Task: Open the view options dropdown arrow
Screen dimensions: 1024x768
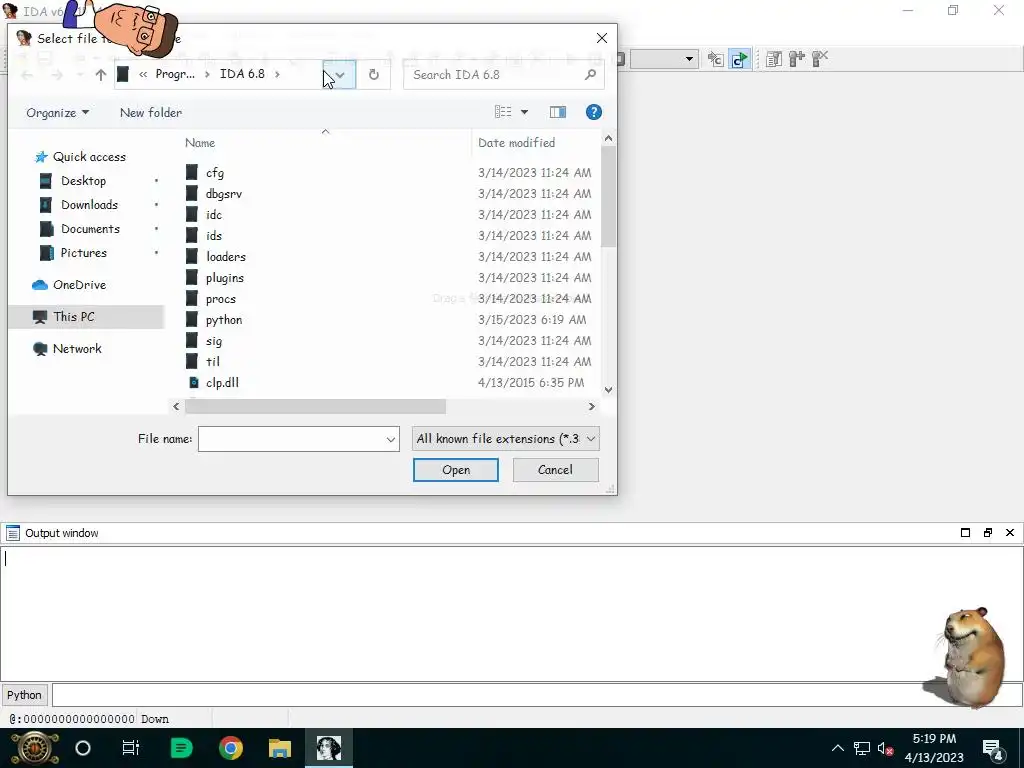Action: click(x=524, y=112)
